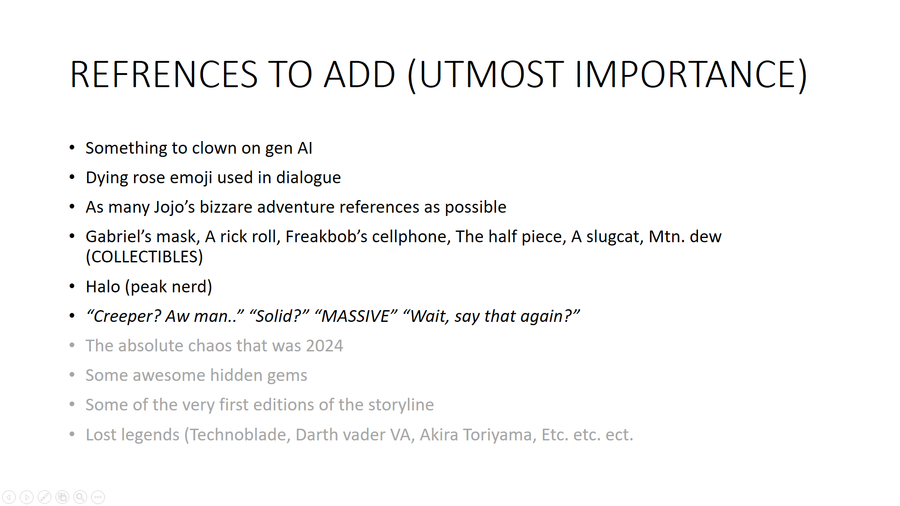Select the Dying rose emoji bullet text

(213, 177)
